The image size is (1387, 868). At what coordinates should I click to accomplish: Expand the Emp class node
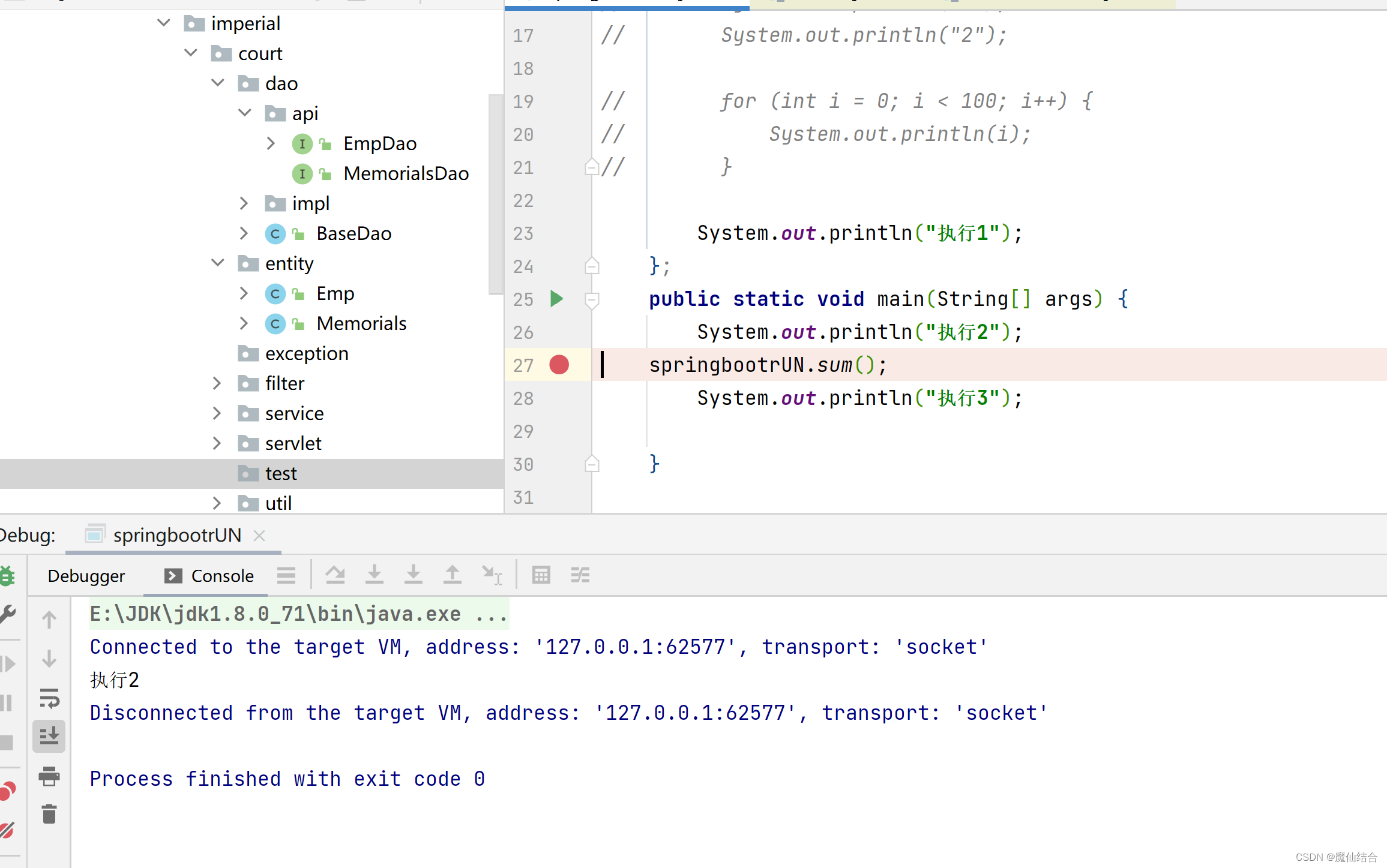244,293
